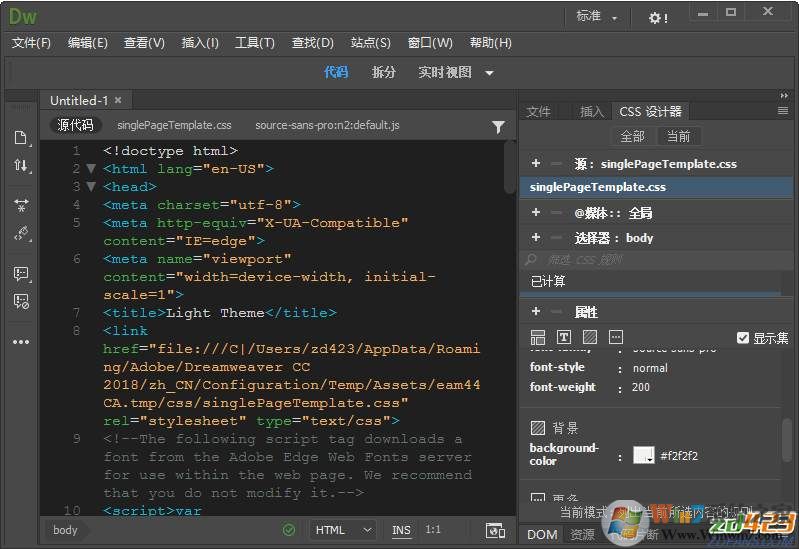The image size is (799, 549).
Task: Open the HTML language dropdown
Action: [343, 530]
